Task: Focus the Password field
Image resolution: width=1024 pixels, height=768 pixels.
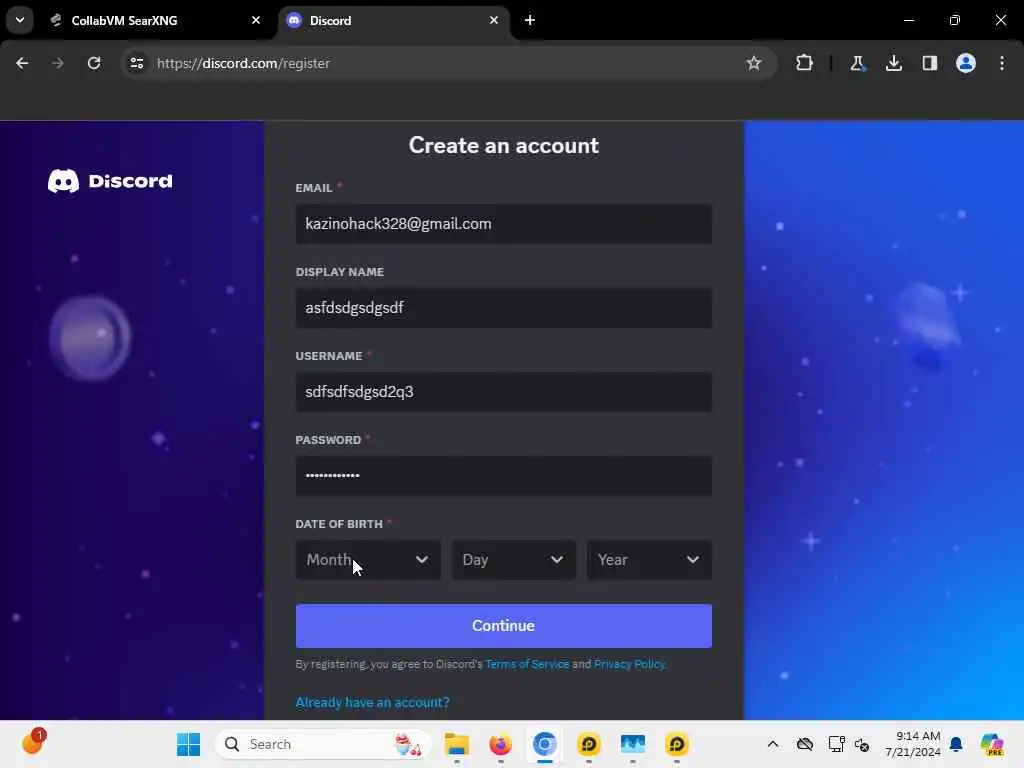Action: (x=504, y=475)
